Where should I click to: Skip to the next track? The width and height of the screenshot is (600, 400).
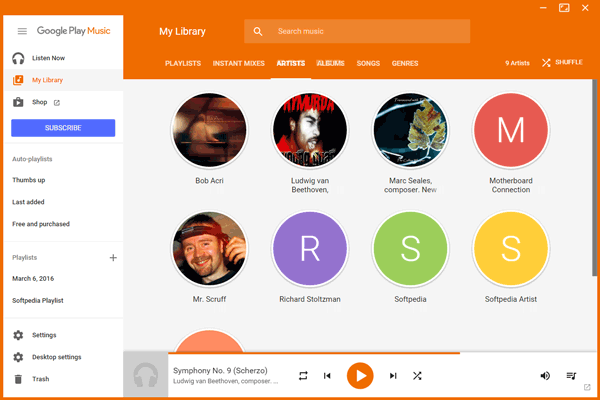click(393, 376)
